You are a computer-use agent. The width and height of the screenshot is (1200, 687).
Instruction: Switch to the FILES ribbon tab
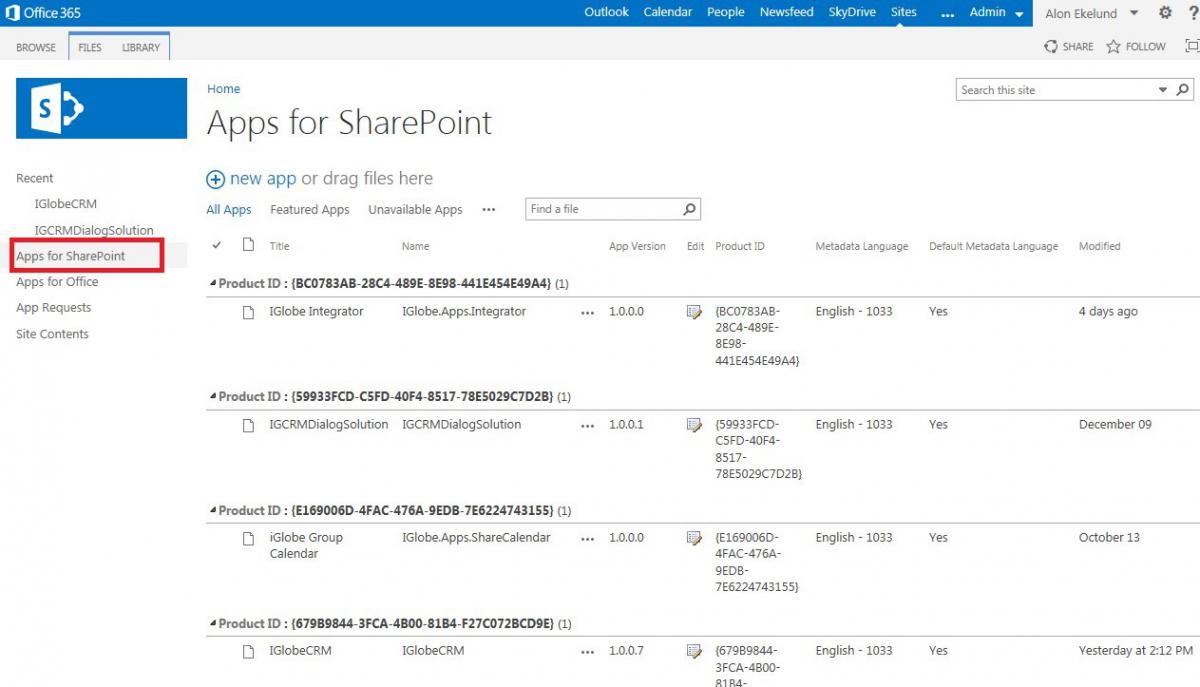click(90, 47)
